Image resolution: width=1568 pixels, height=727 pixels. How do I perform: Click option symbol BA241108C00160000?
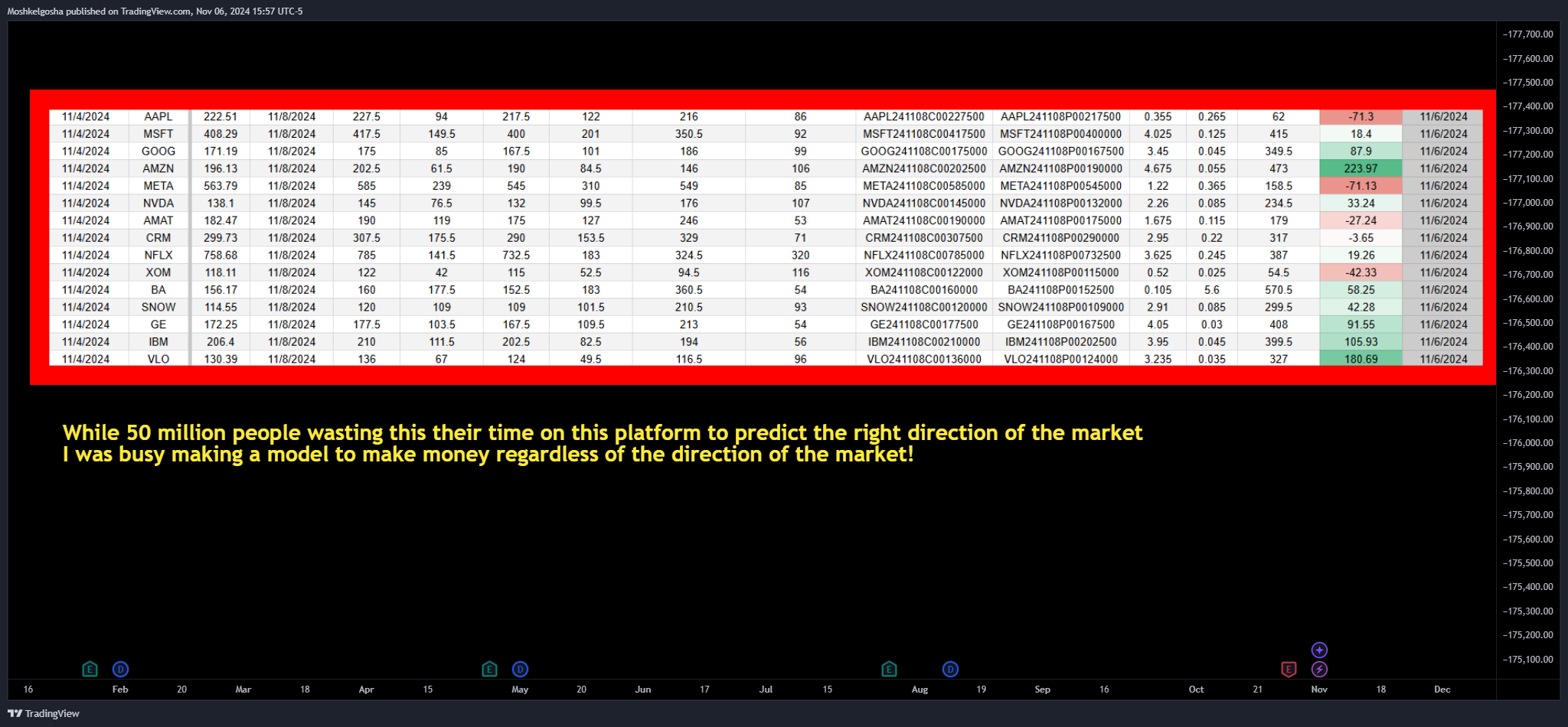(924, 290)
